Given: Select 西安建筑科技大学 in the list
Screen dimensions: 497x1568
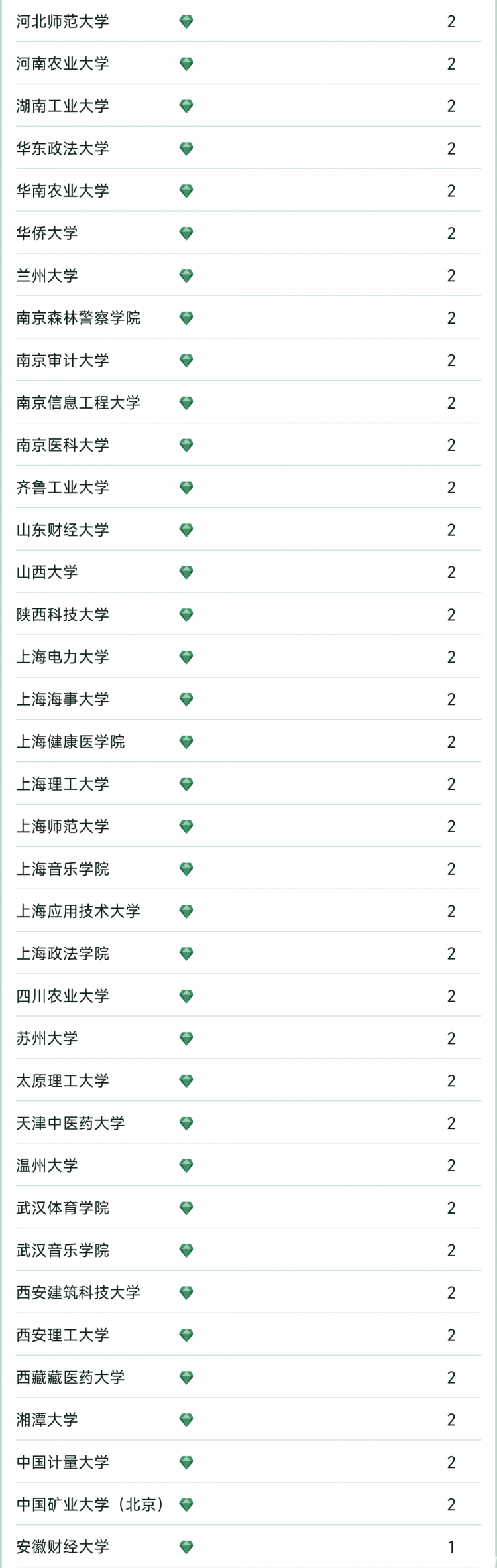Looking at the screenshot, I should [78, 1293].
